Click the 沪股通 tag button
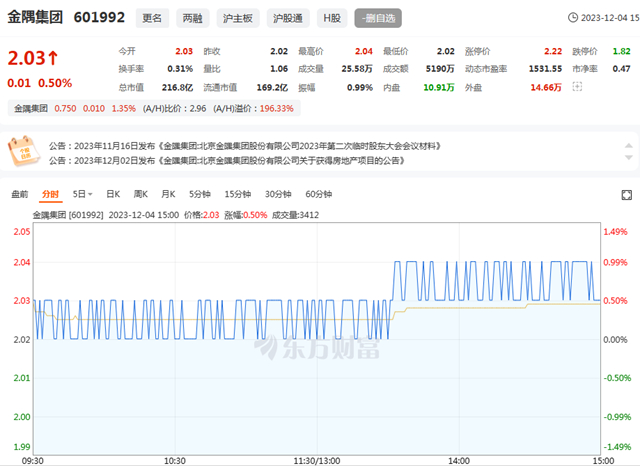The width and height of the screenshot is (640, 466). (x=288, y=18)
